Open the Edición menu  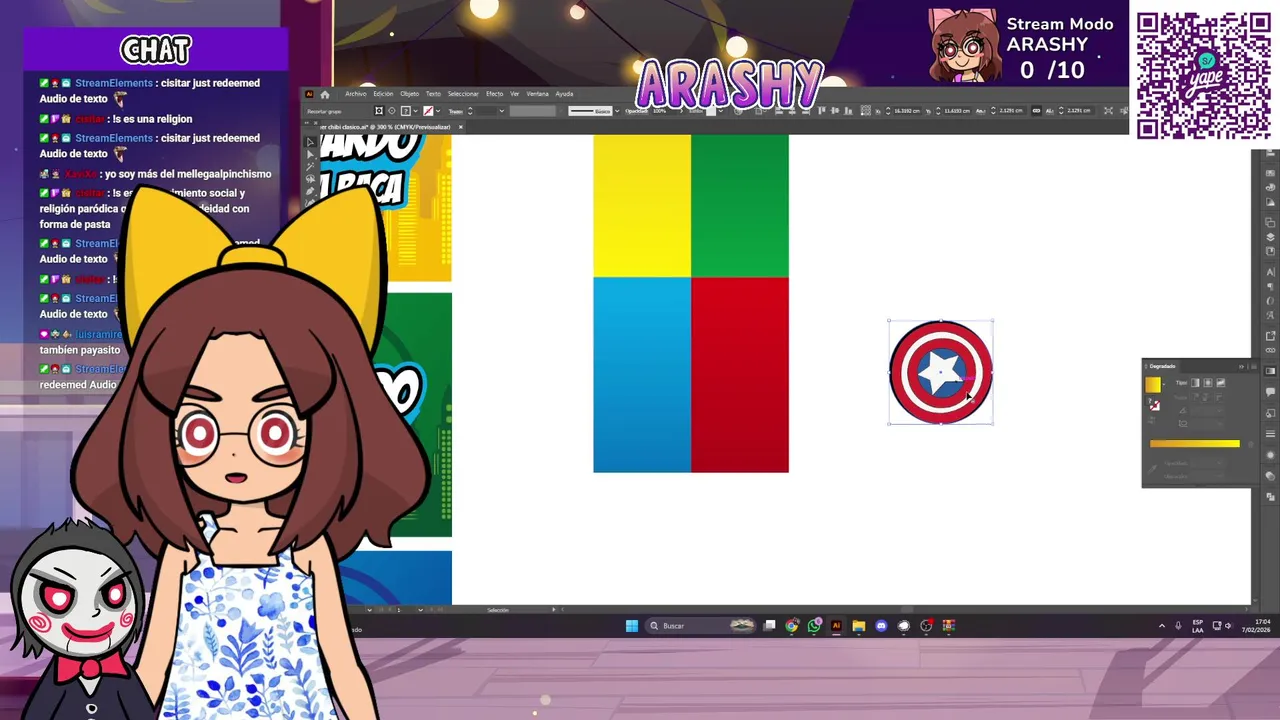click(x=383, y=94)
